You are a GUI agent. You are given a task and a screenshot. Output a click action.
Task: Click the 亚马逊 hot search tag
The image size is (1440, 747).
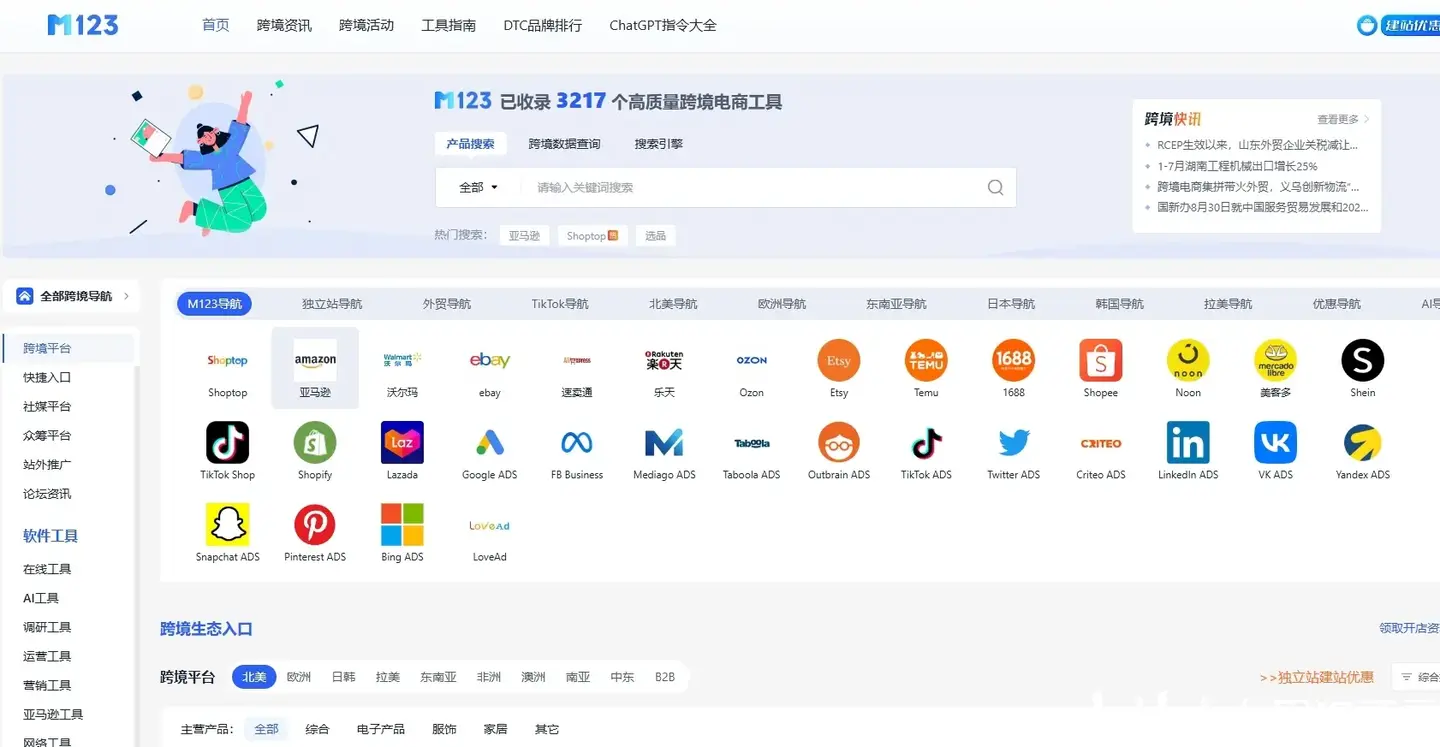point(524,236)
